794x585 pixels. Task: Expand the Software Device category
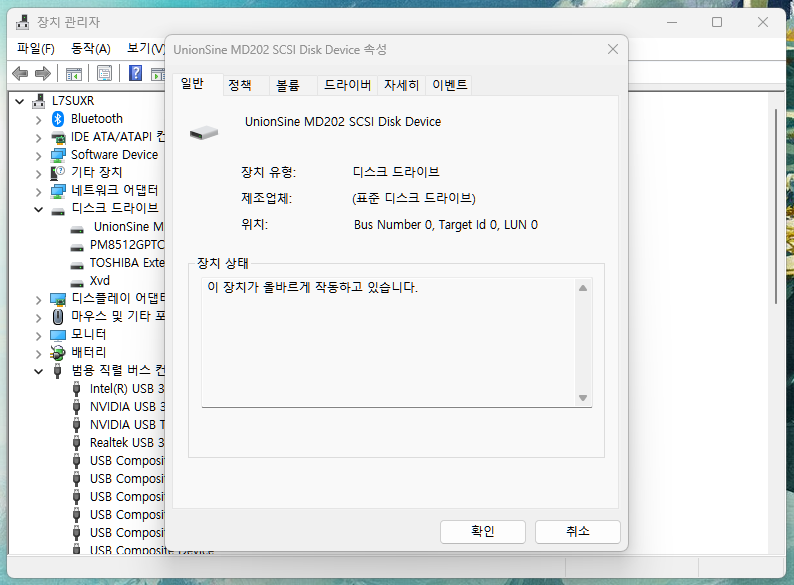pos(38,156)
